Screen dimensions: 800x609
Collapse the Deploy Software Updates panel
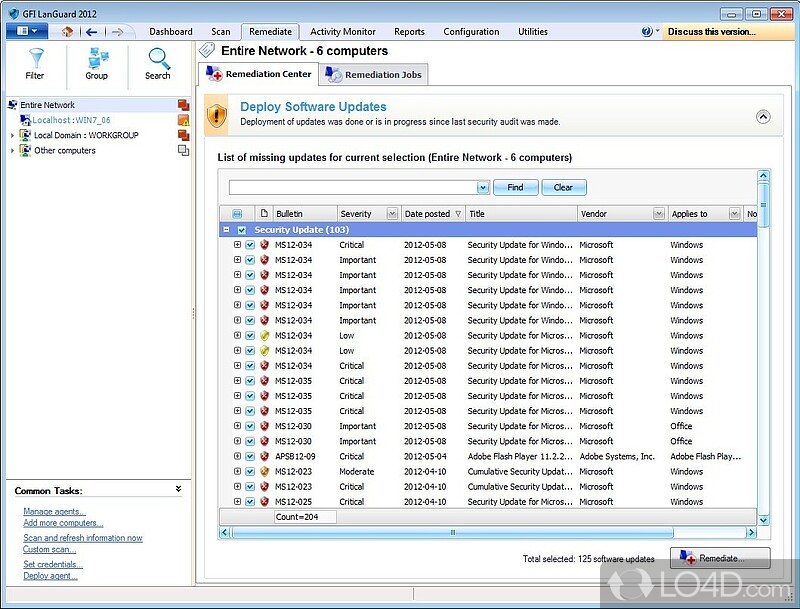763,116
